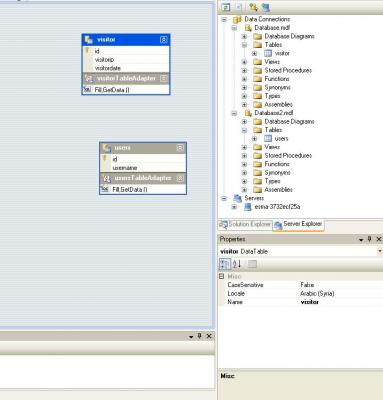Expand the users table node in Server Explorer
The image size is (383, 400).
click(254, 139)
